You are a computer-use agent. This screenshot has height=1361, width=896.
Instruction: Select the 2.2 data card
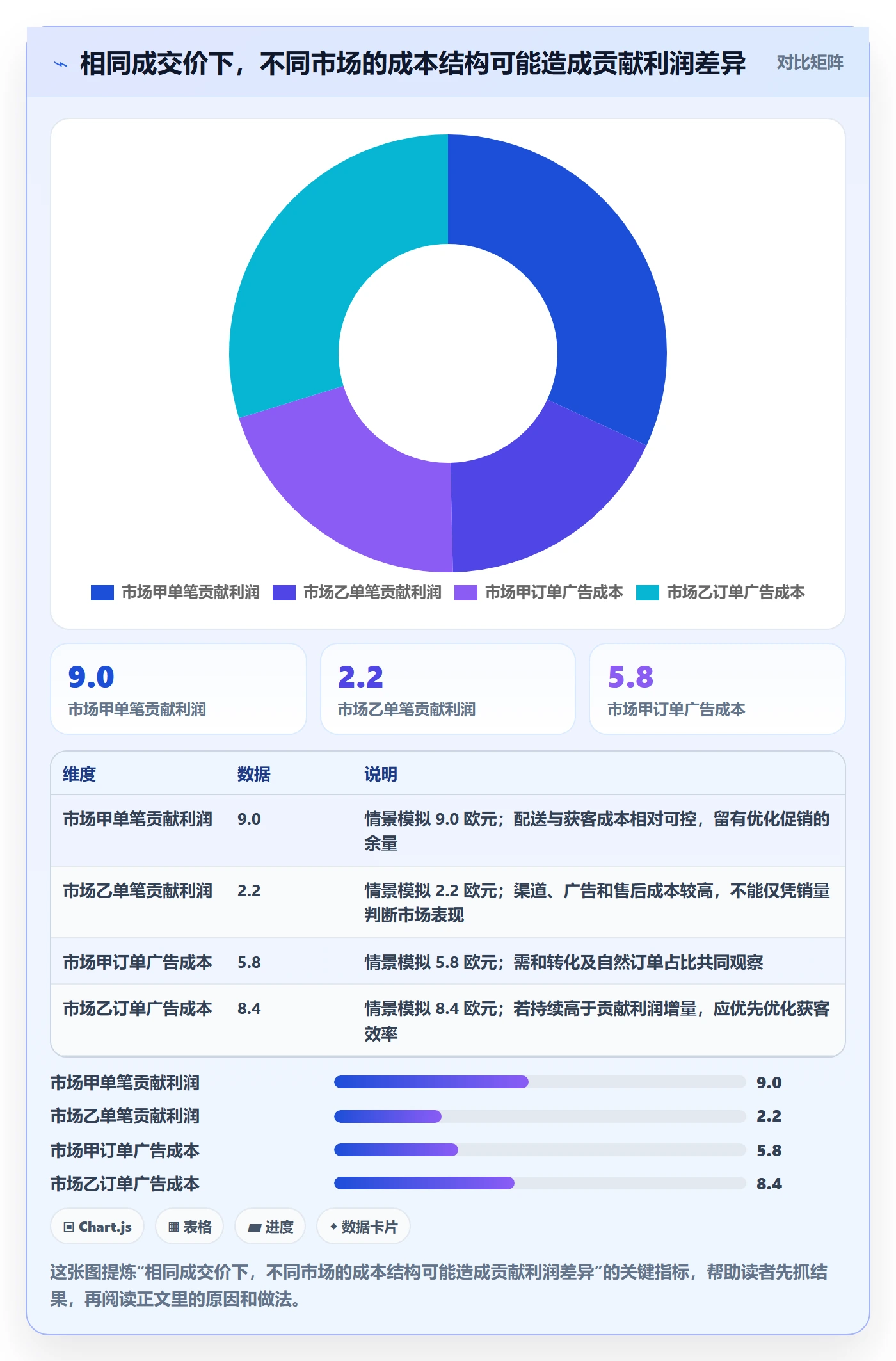[x=448, y=689]
